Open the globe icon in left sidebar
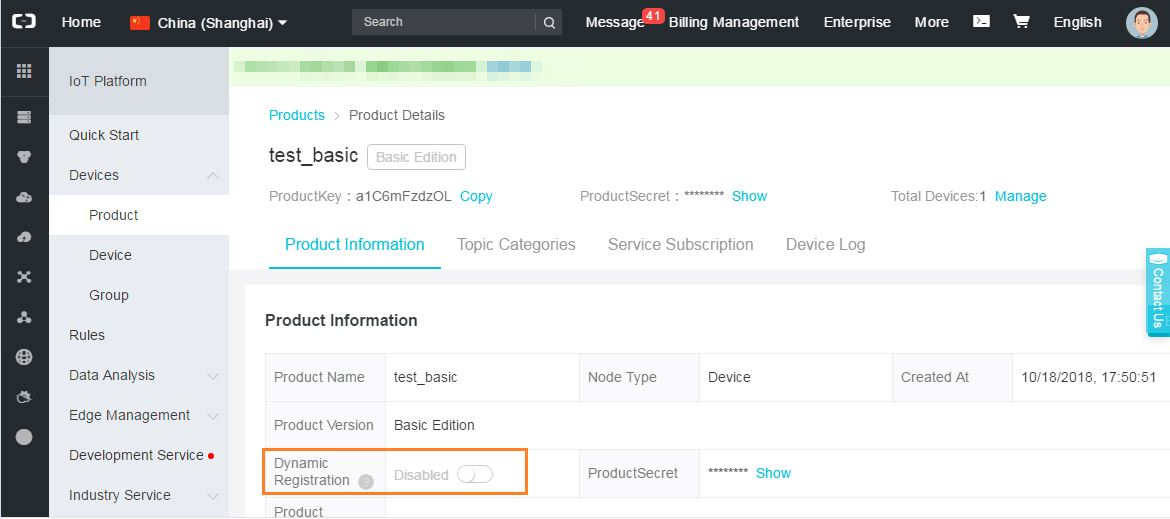Viewport: 1170px width, 519px height. 24,357
